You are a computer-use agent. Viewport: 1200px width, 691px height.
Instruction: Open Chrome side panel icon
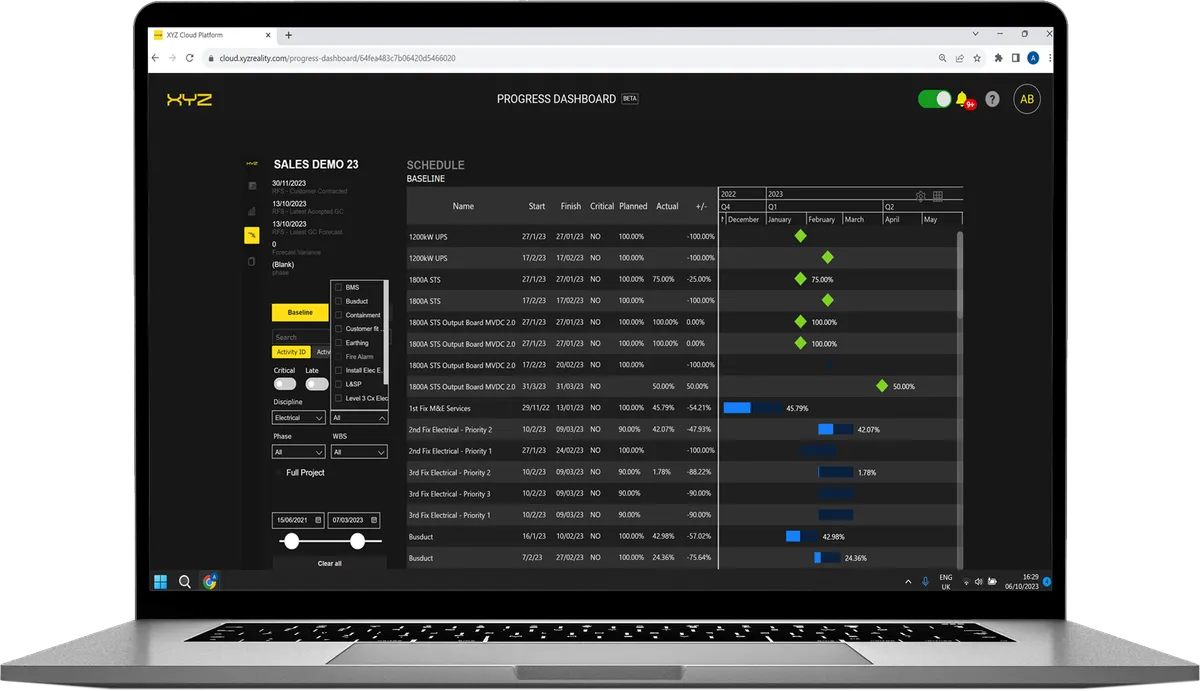pos(1016,58)
